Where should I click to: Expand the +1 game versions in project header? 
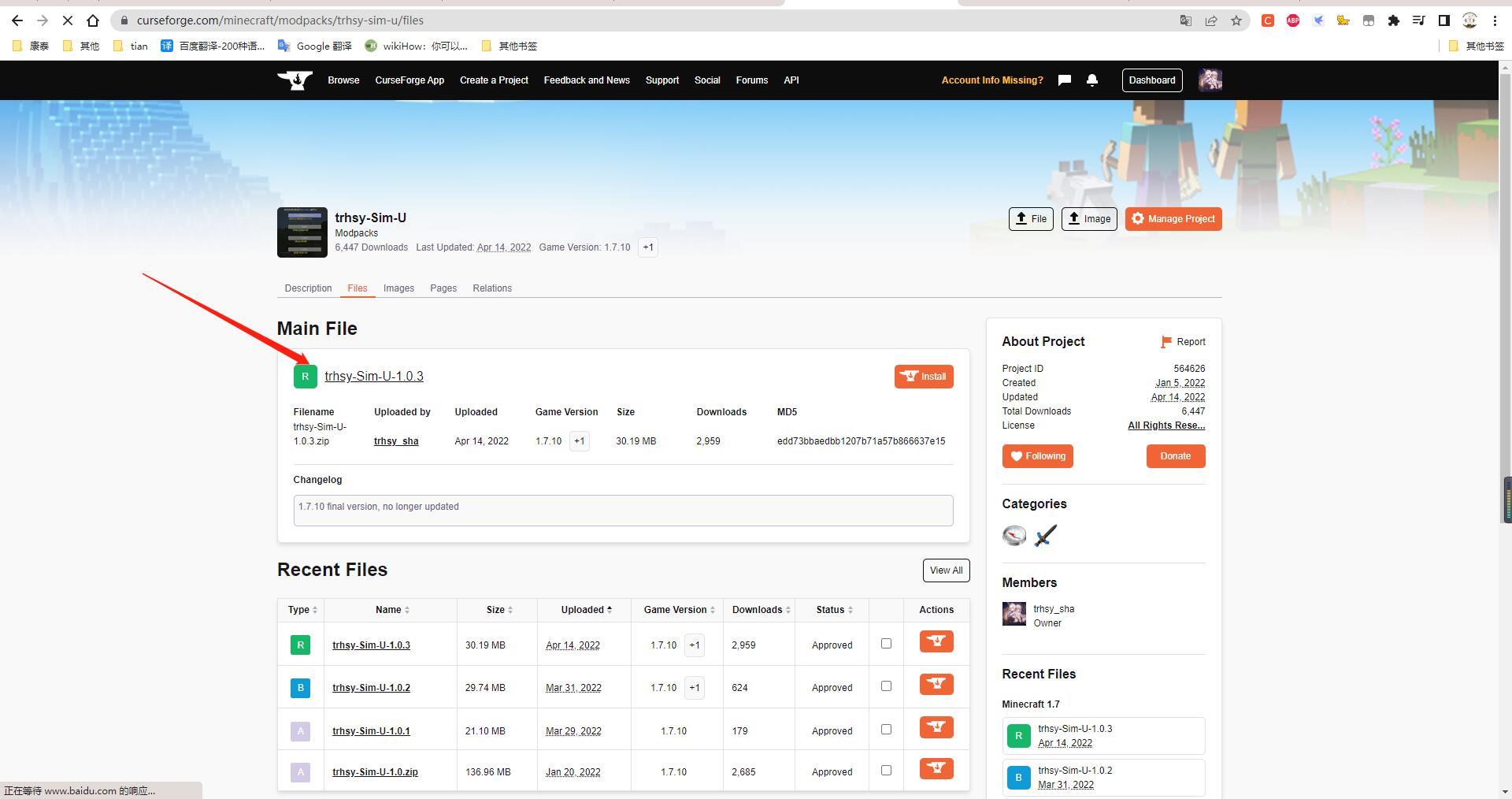point(648,247)
